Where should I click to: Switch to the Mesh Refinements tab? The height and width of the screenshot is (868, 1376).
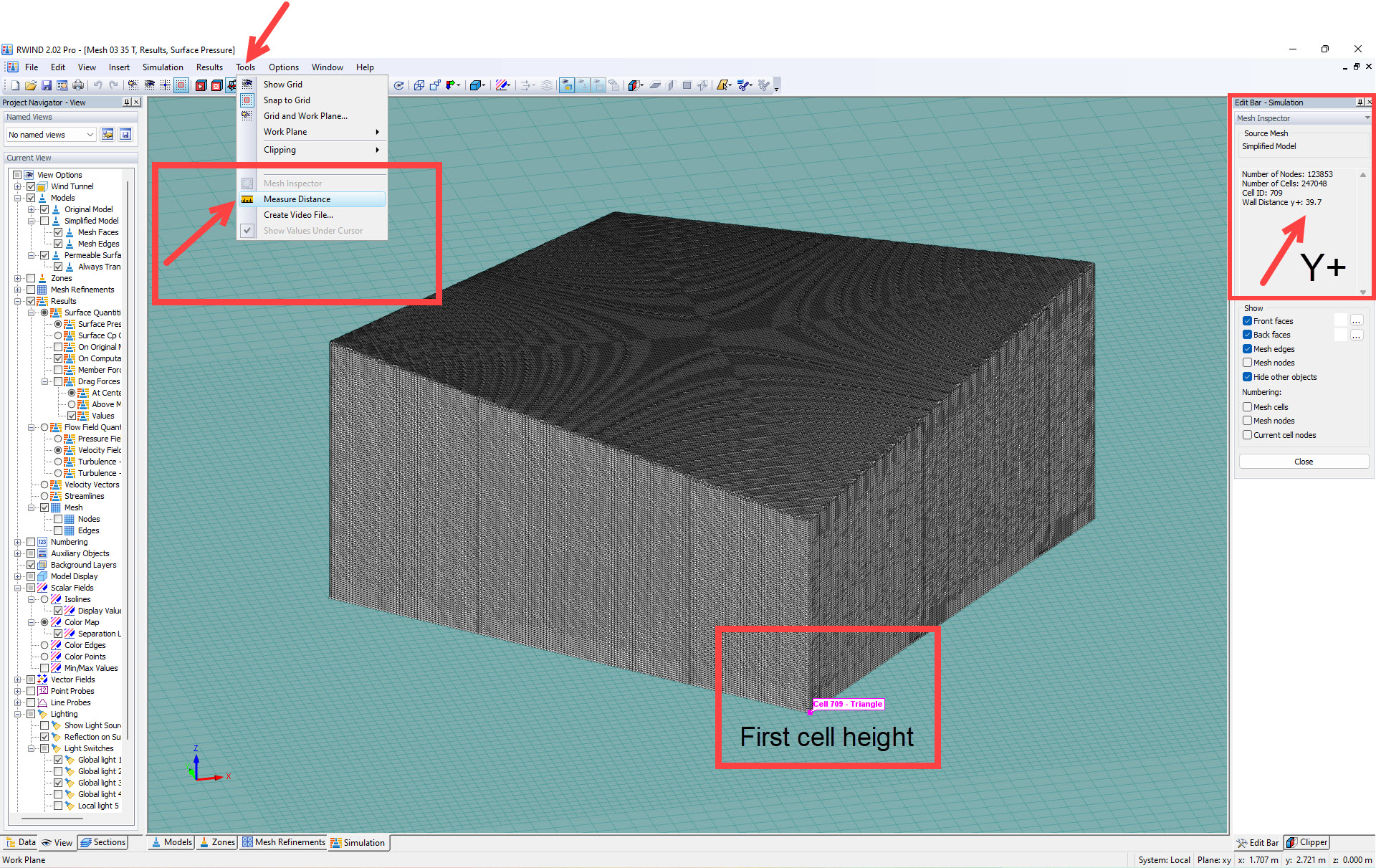(x=285, y=842)
